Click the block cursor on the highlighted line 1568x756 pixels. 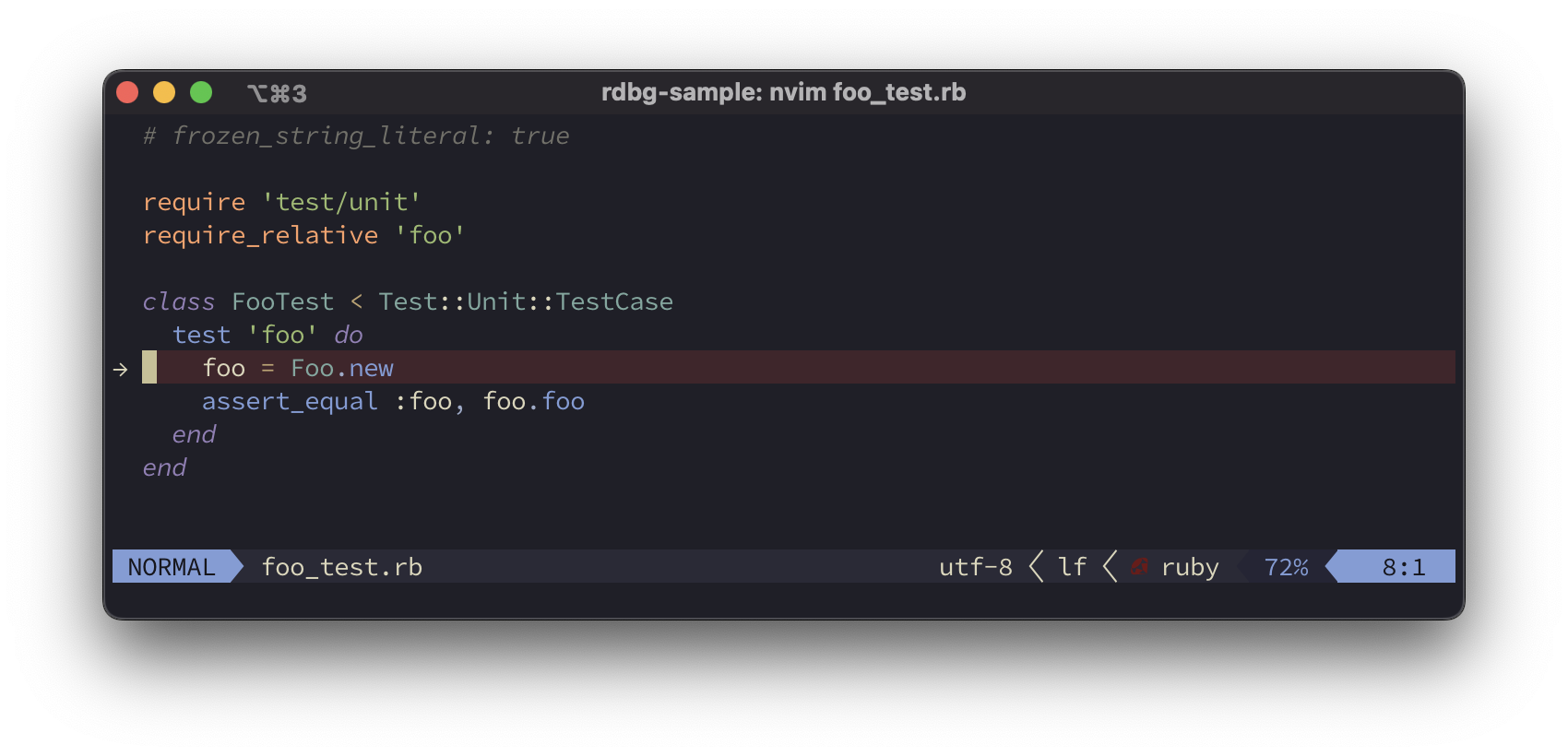pos(149,368)
